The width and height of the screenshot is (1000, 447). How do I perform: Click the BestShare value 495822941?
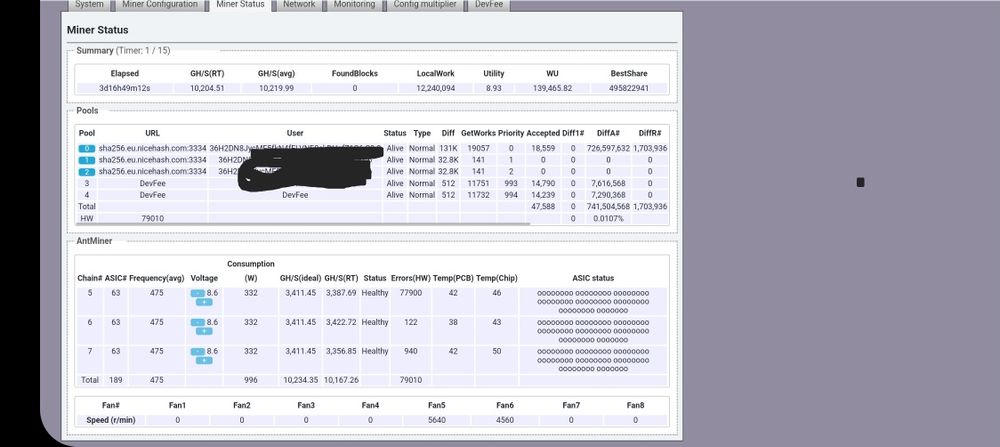[x=628, y=88]
